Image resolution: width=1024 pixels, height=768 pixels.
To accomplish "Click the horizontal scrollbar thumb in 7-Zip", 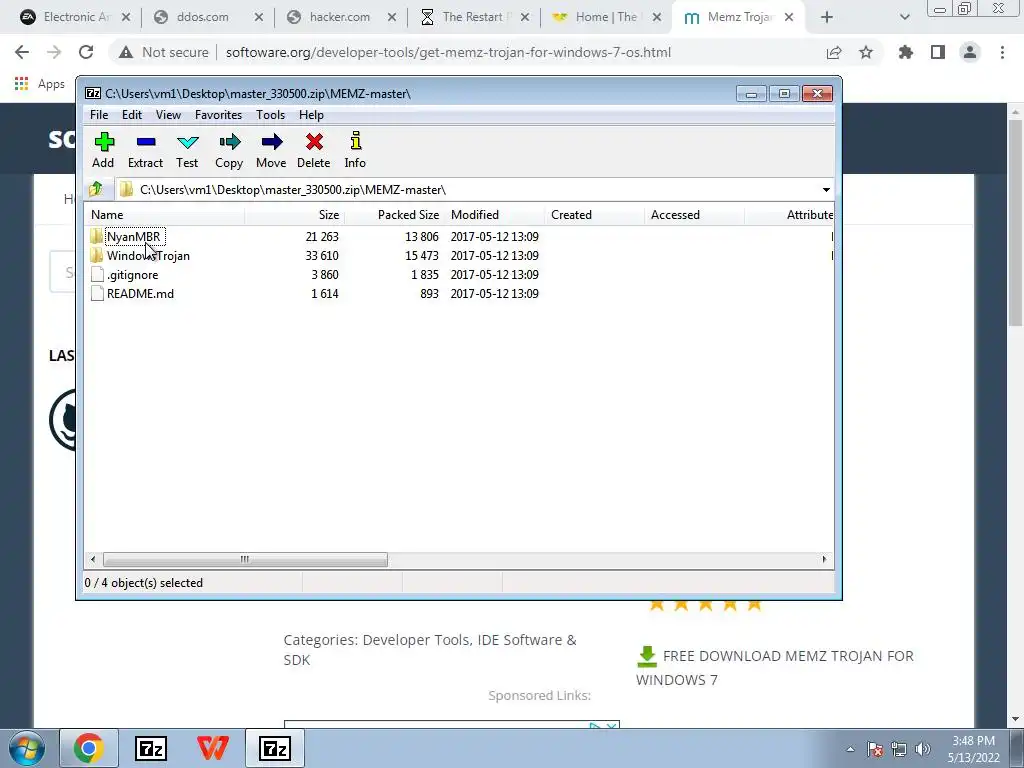I will click(245, 559).
